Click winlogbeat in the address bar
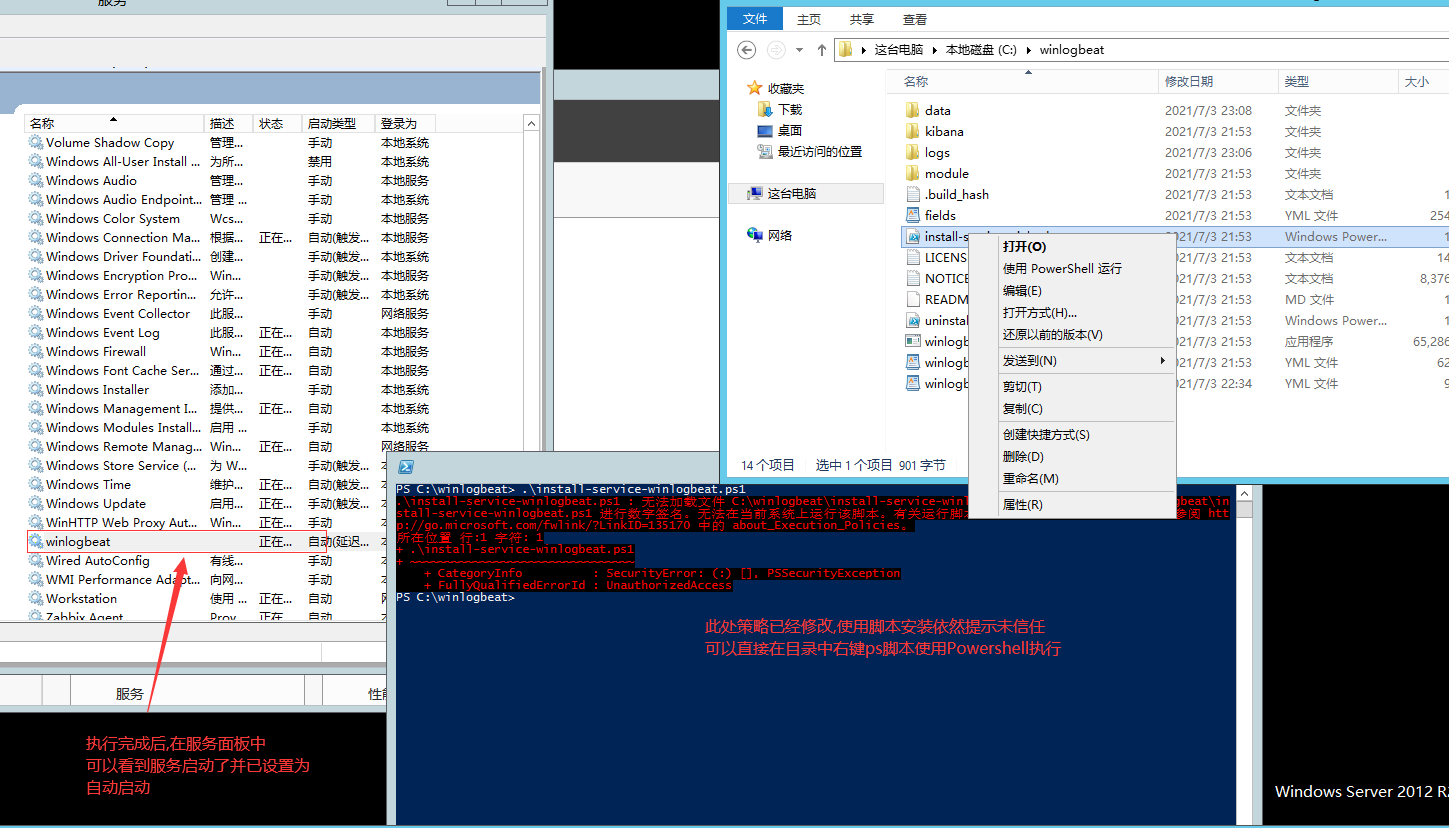 pyautogui.click(x=1072, y=50)
